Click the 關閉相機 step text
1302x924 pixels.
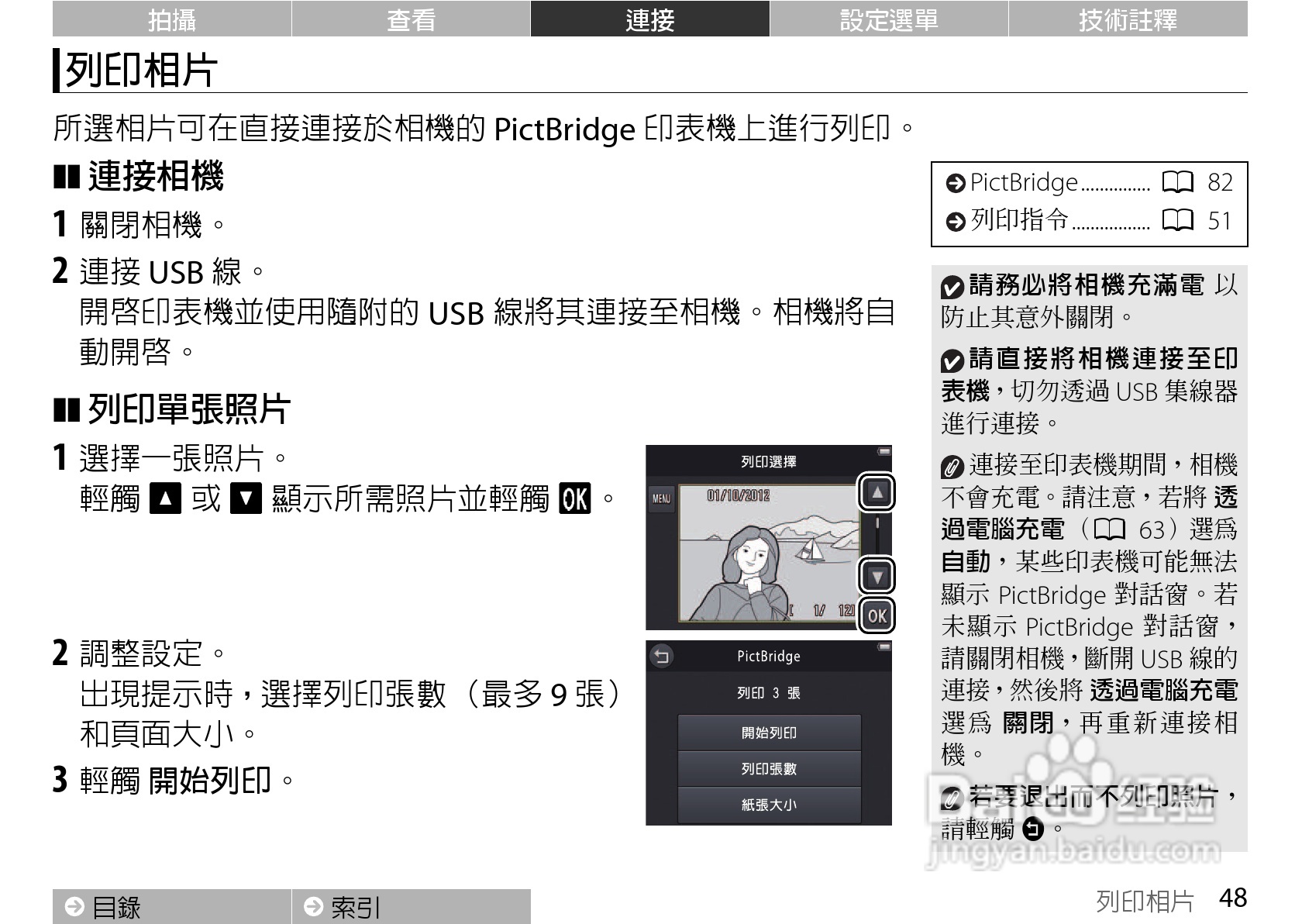coord(153,226)
